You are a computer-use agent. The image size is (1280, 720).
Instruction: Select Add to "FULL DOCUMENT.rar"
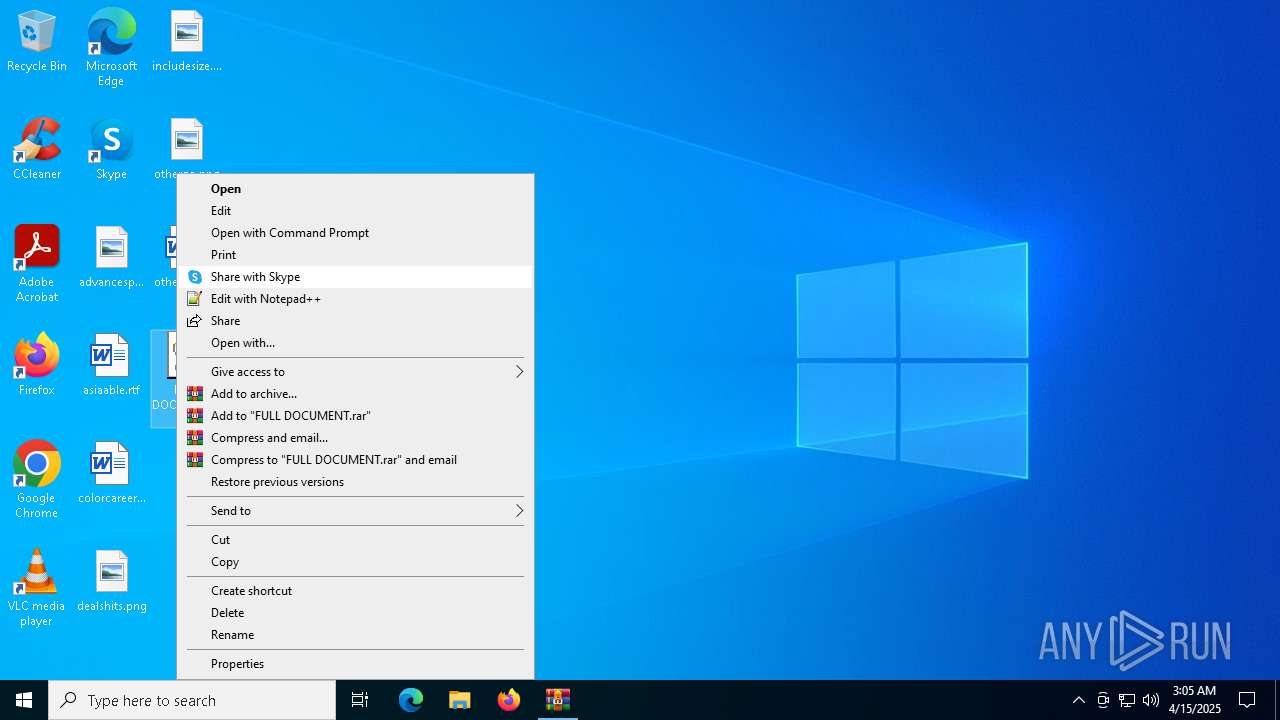click(355, 416)
